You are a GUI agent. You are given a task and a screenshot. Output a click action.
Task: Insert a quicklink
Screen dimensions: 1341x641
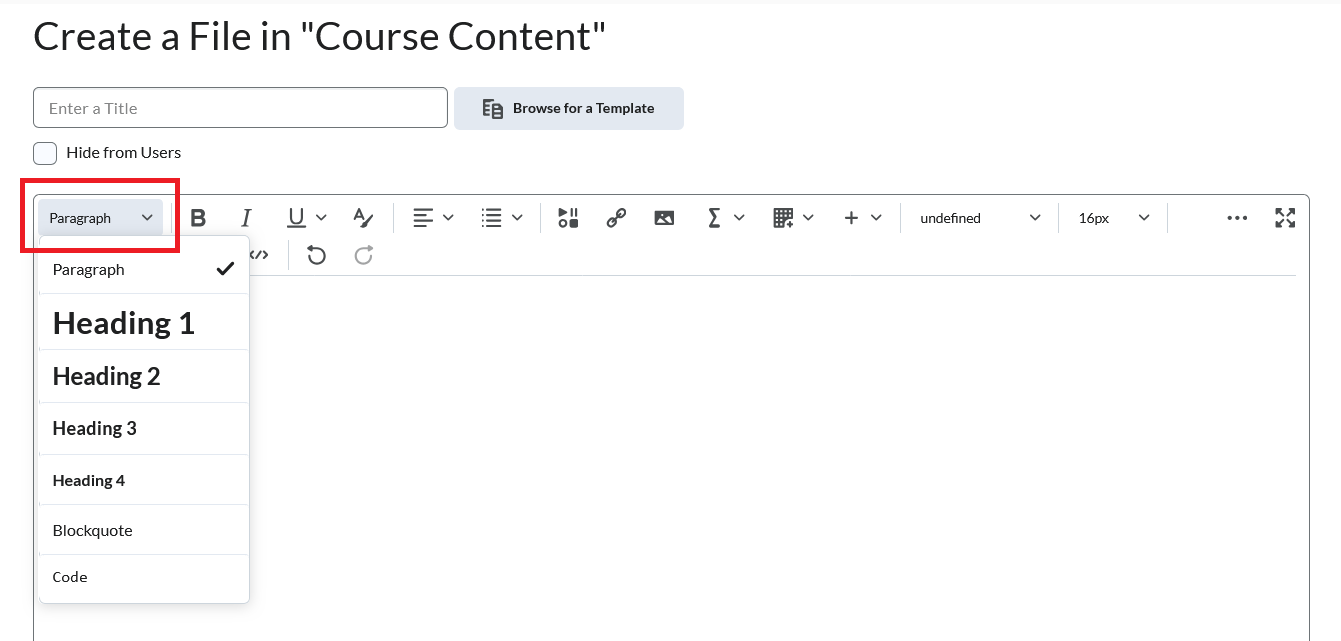coord(616,218)
